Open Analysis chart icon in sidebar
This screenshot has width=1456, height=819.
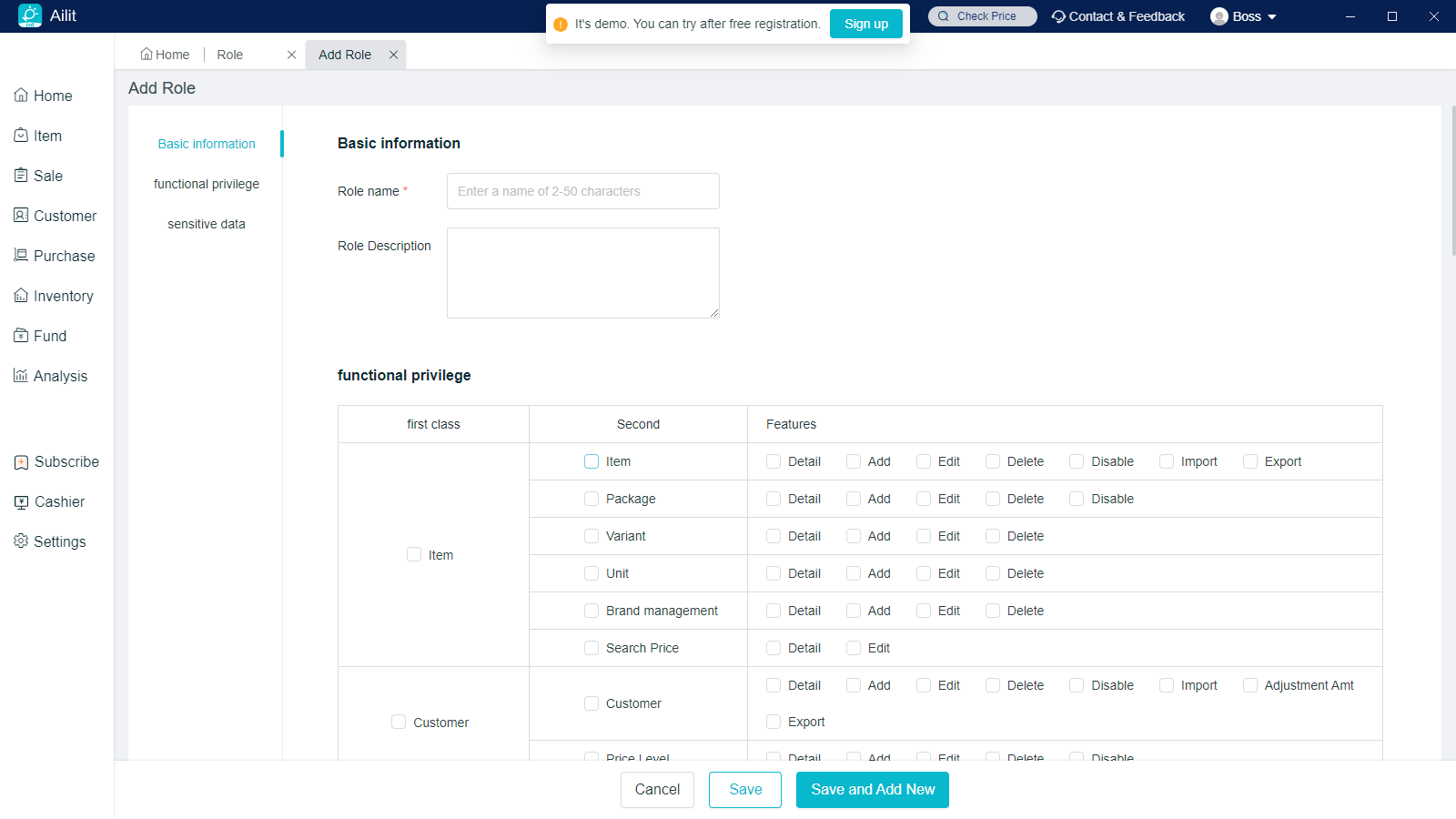tap(21, 376)
